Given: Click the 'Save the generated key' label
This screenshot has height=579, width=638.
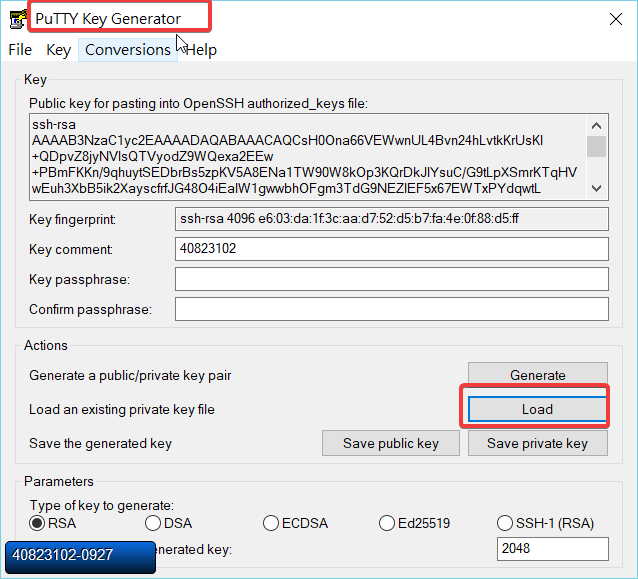Looking at the screenshot, I should point(100,443).
